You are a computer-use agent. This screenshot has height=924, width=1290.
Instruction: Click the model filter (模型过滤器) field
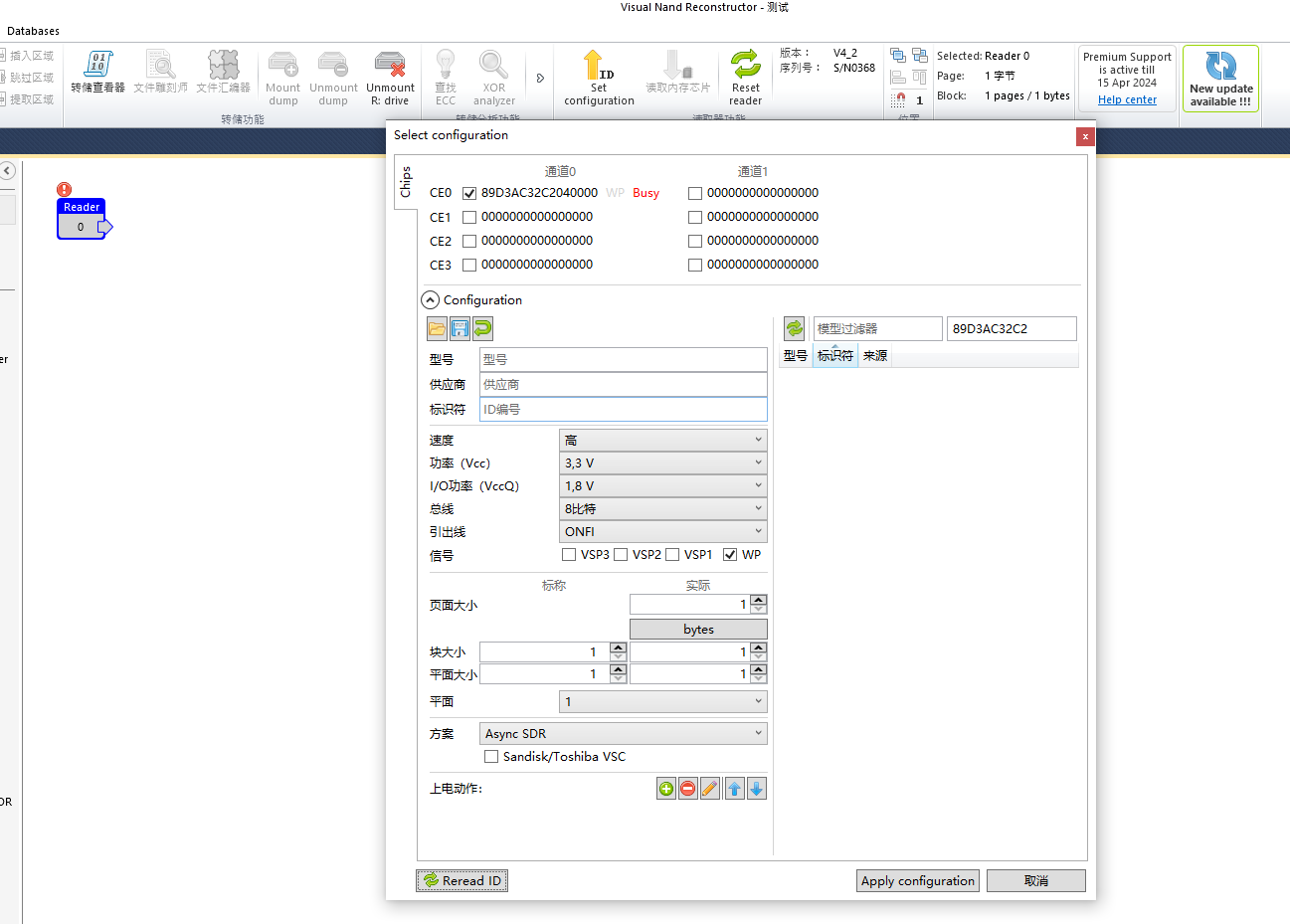coord(877,328)
